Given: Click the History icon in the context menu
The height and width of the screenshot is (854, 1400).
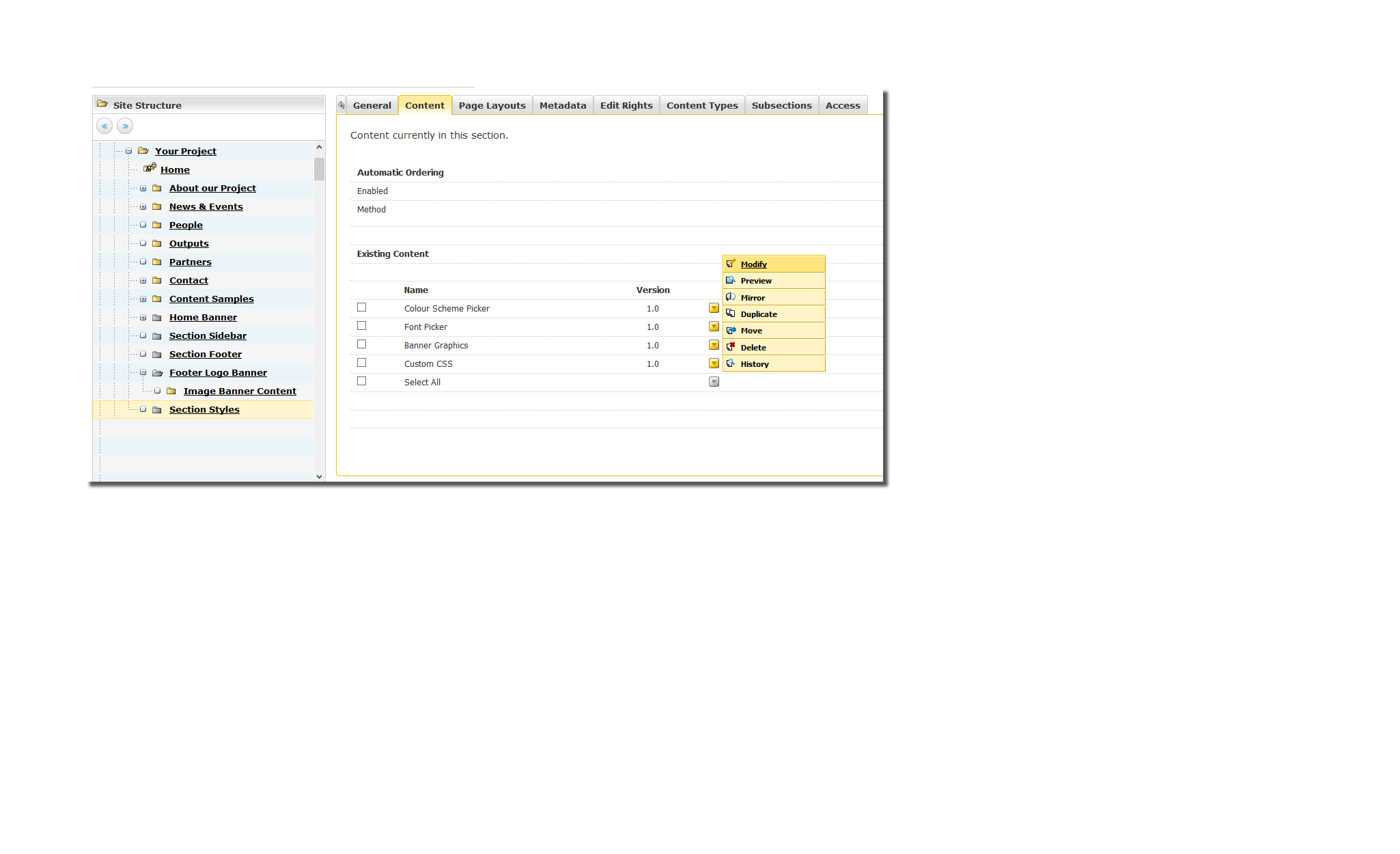Looking at the screenshot, I should (731, 363).
